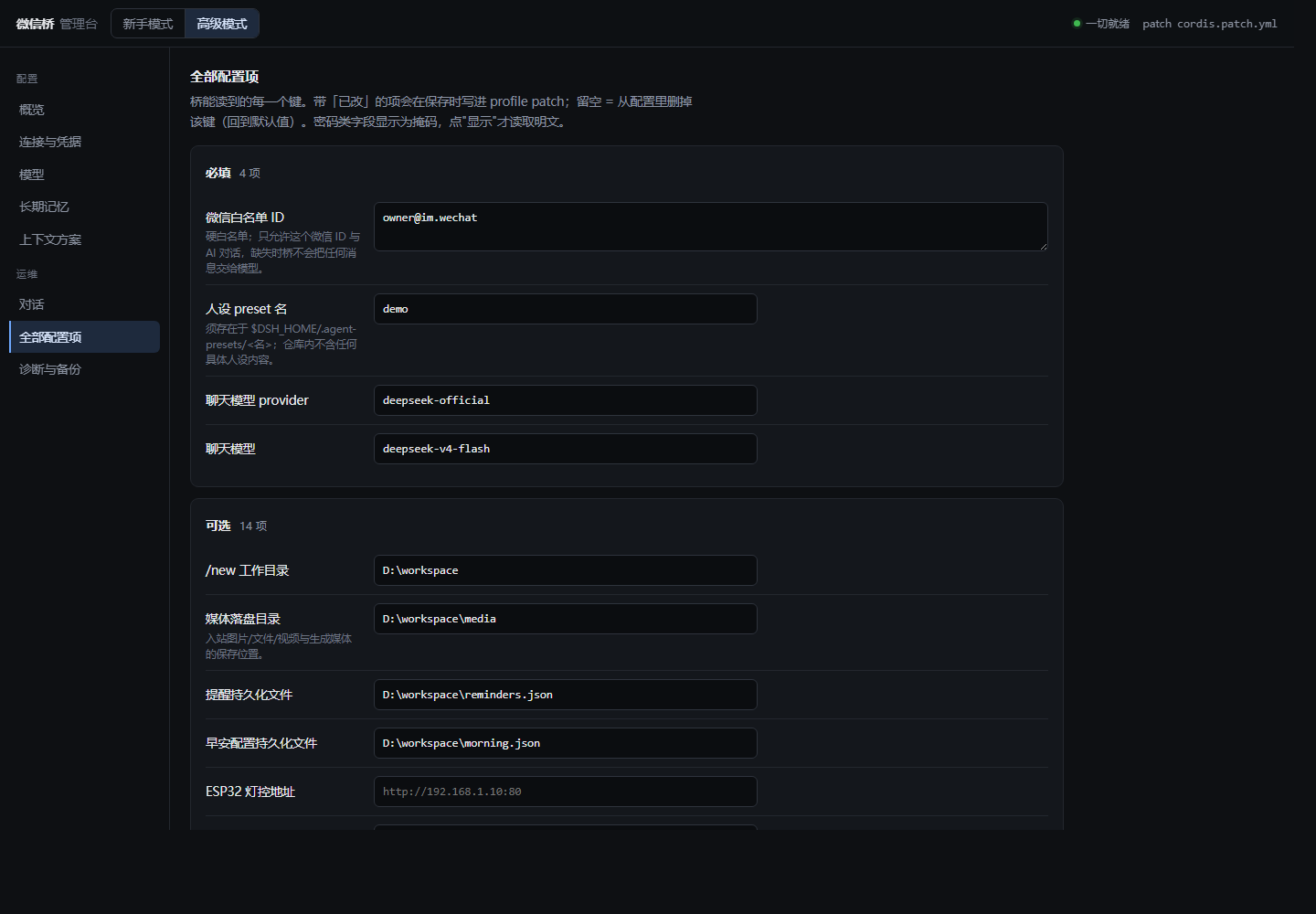Click the 早安配置持久化文件 input
This screenshot has width=1316, height=914.
[566, 743]
